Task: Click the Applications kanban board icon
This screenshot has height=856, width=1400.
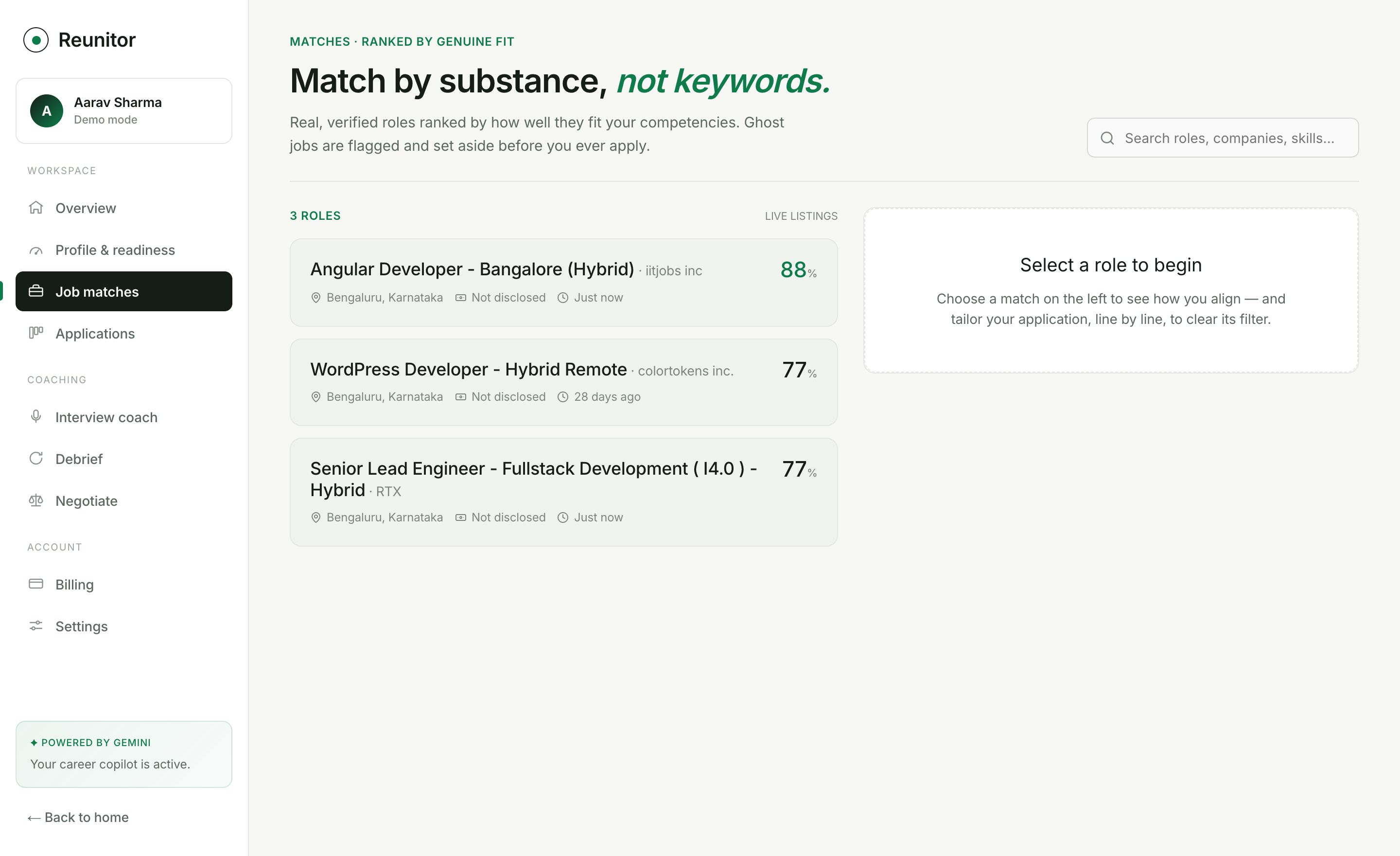Action: pyautogui.click(x=36, y=333)
